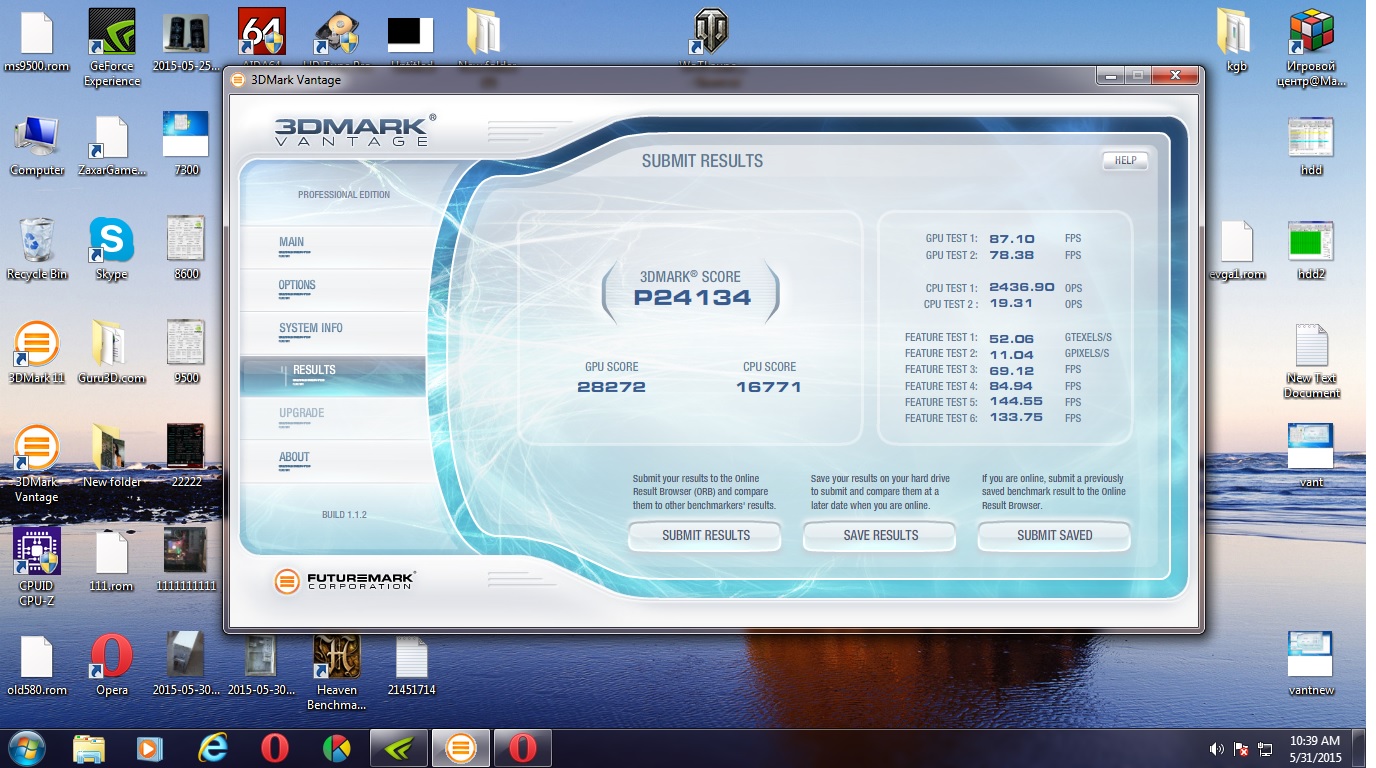Click the Internet Explorer taskbar icon
1376x768 pixels.
pyautogui.click(x=213, y=748)
